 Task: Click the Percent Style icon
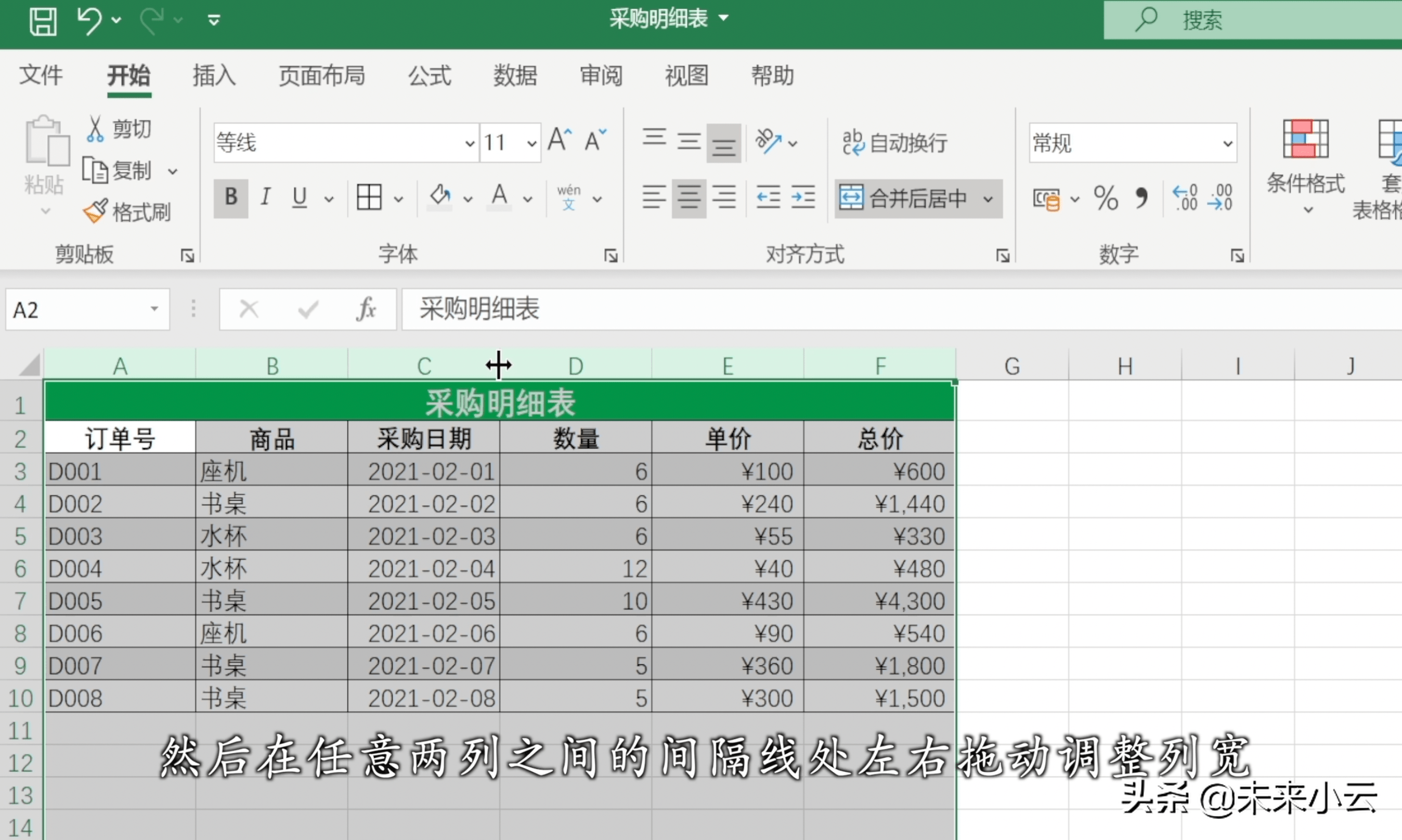(x=1105, y=198)
